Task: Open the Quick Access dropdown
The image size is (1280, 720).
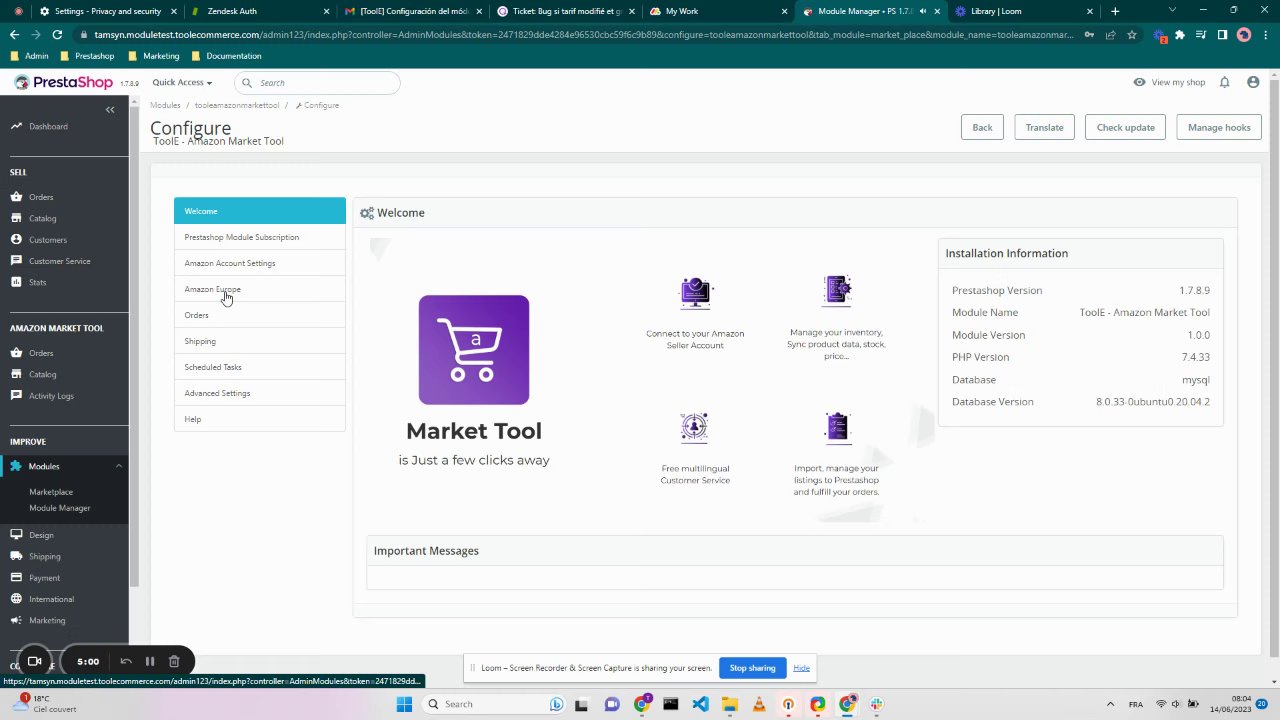Action: 182,82
